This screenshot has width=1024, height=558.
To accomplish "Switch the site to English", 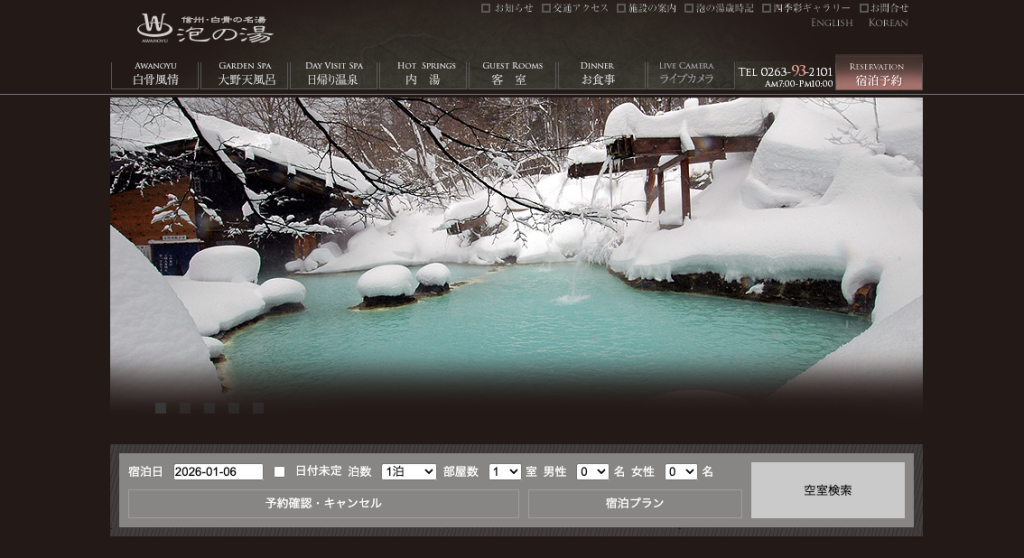I will [831, 22].
